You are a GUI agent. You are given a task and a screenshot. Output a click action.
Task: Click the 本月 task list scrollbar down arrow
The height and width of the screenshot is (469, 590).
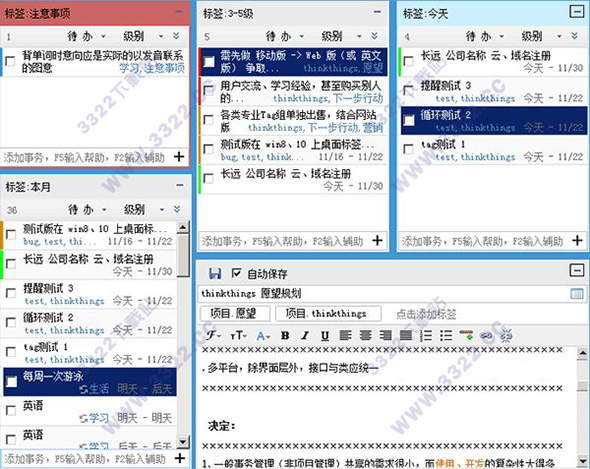pos(182,442)
